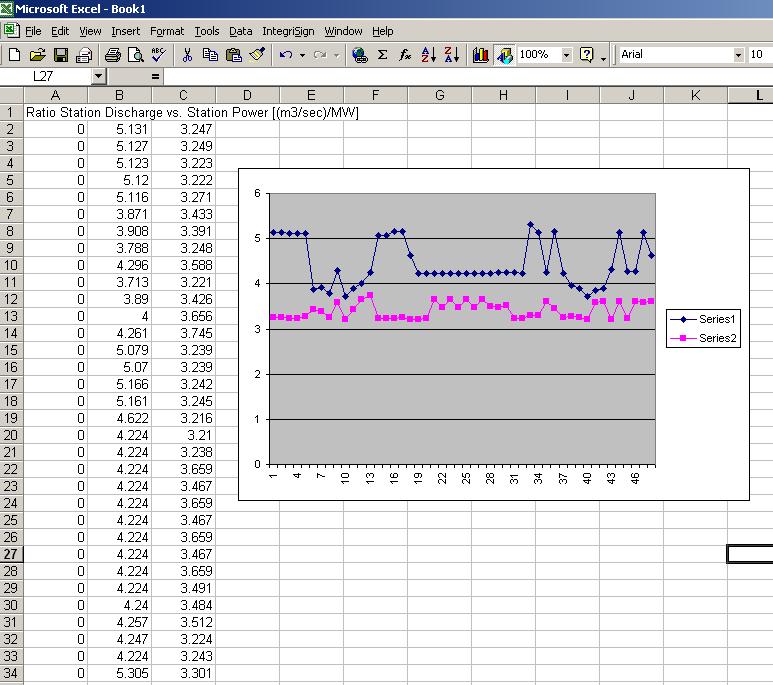The width and height of the screenshot is (773, 685).
Task: Open the Window menu
Action: [x=343, y=31]
